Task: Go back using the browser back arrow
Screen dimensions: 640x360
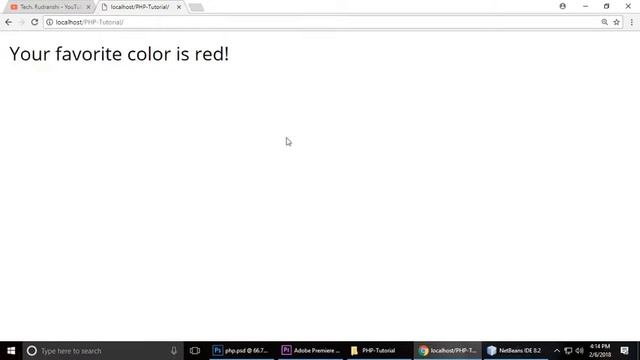Action: (9, 22)
